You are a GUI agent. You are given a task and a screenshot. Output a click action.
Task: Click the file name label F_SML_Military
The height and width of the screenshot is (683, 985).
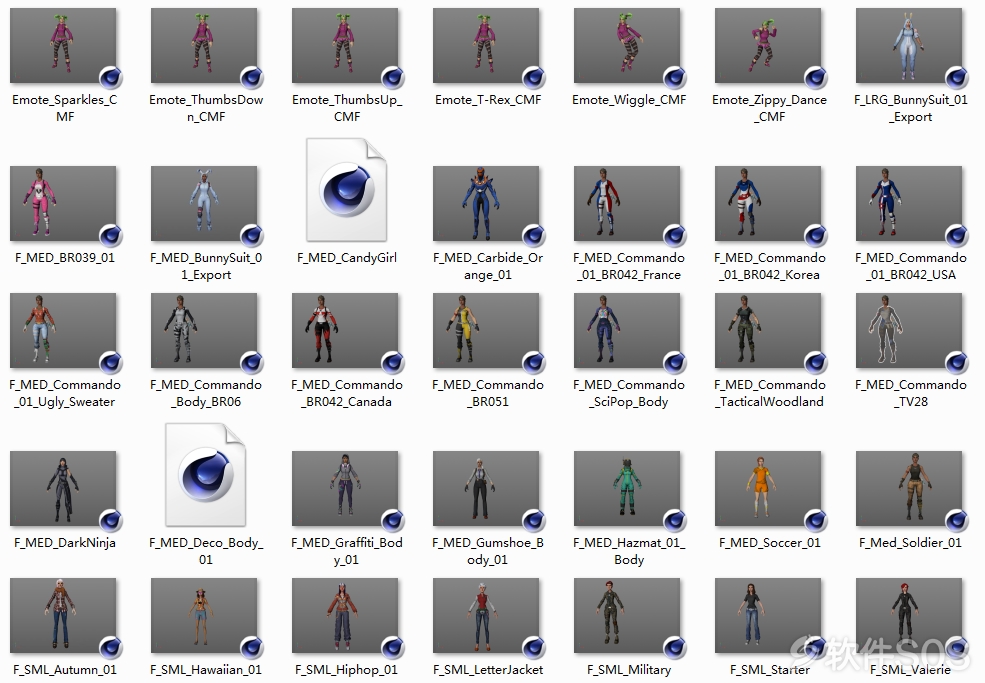pyautogui.click(x=629, y=670)
